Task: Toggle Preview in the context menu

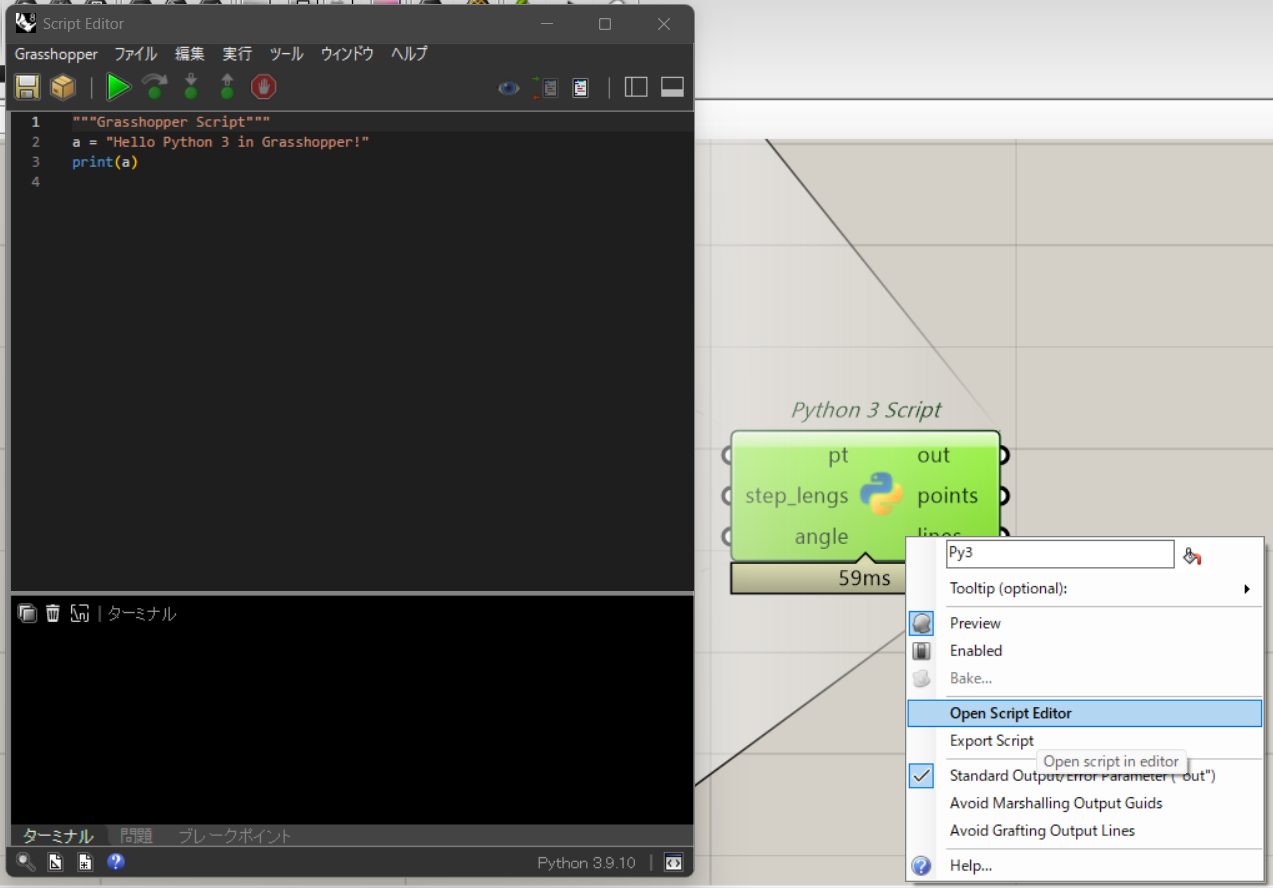Action: coord(975,623)
